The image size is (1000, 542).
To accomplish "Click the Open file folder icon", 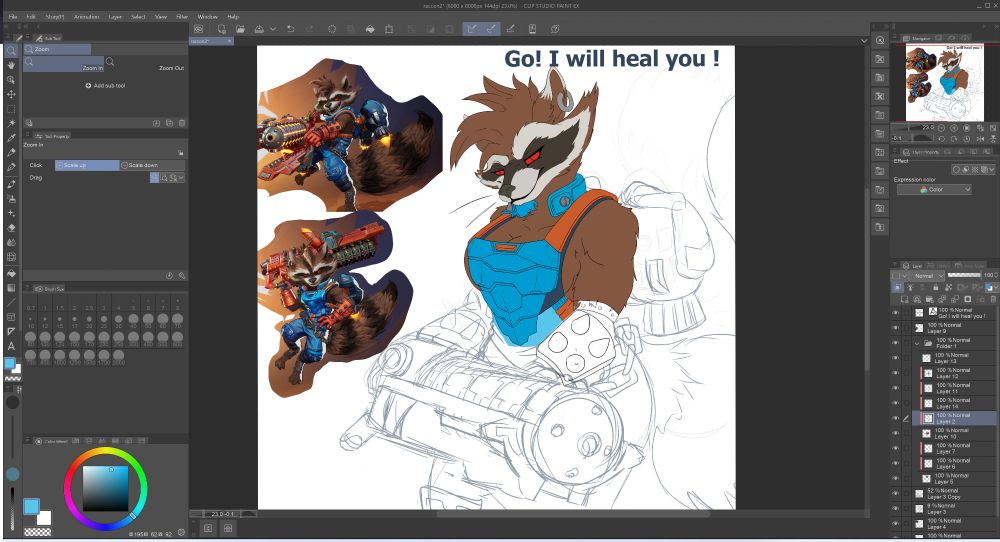I will click(240, 29).
